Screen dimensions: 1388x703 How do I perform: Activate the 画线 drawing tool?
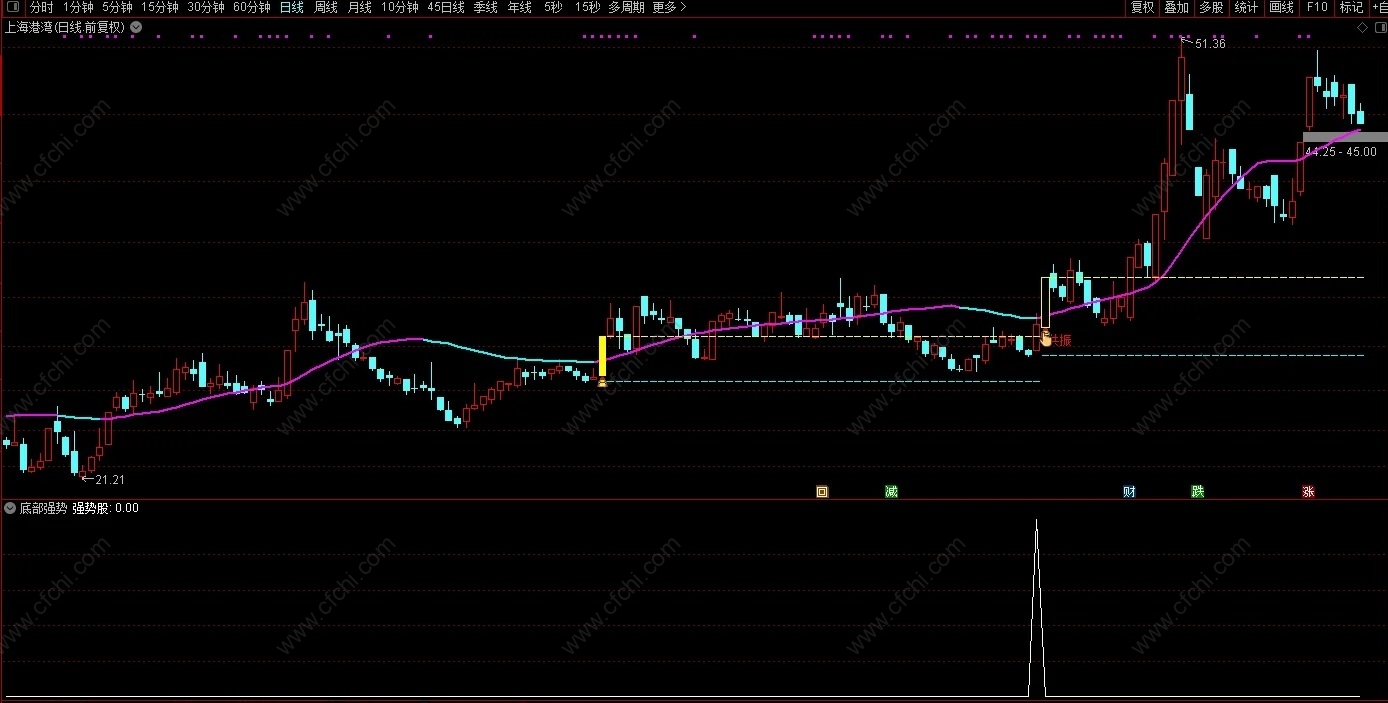point(1281,7)
